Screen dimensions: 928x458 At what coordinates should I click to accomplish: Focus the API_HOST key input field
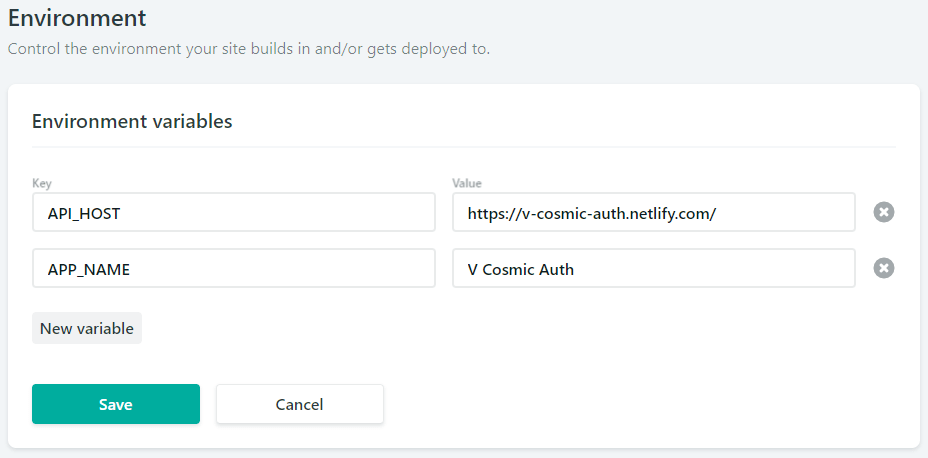234,212
